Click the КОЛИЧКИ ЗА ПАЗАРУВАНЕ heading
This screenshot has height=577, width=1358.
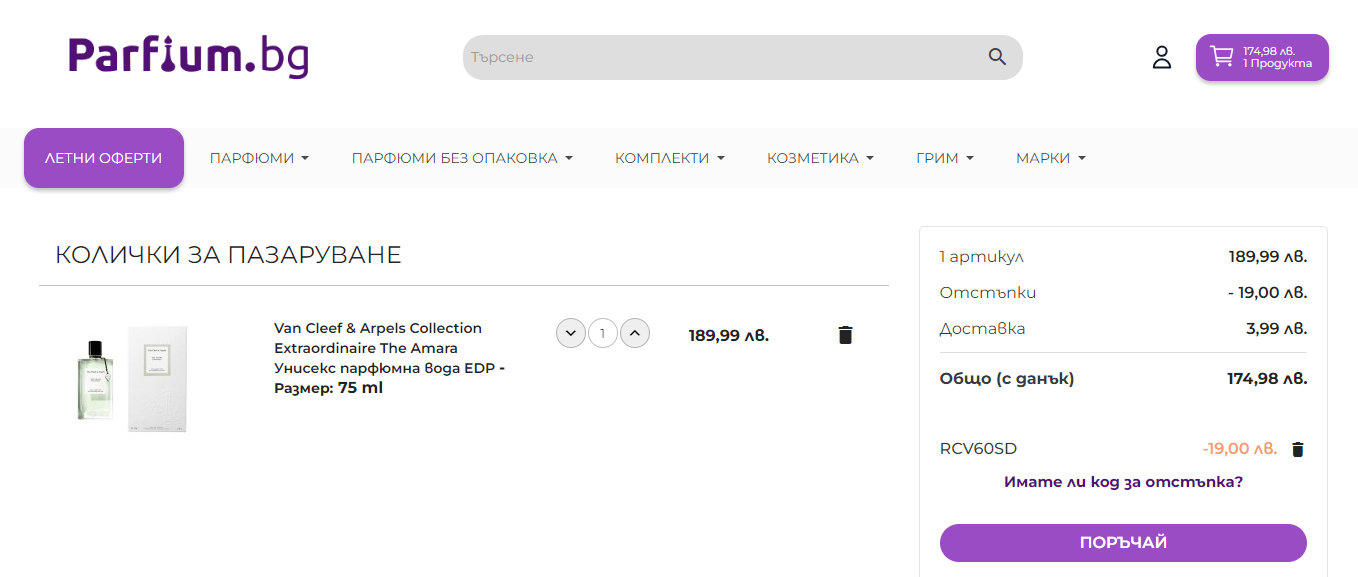coord(228,255)
